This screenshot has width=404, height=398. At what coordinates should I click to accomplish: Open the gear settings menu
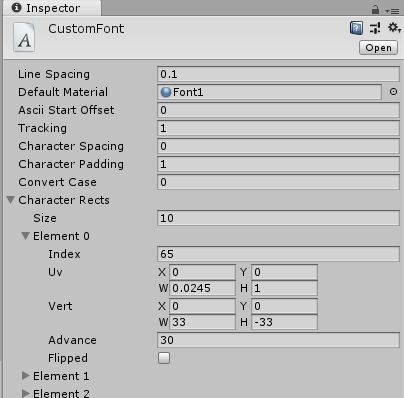pos(394,28)
